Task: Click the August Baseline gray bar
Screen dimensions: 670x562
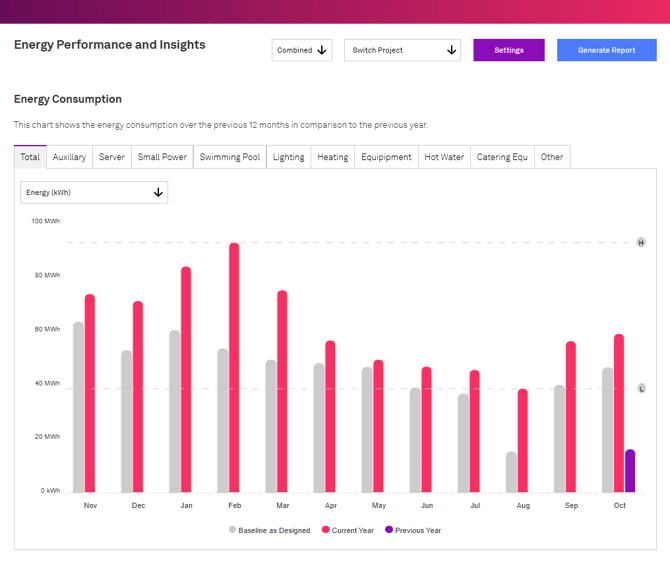Action: point(512,472)
